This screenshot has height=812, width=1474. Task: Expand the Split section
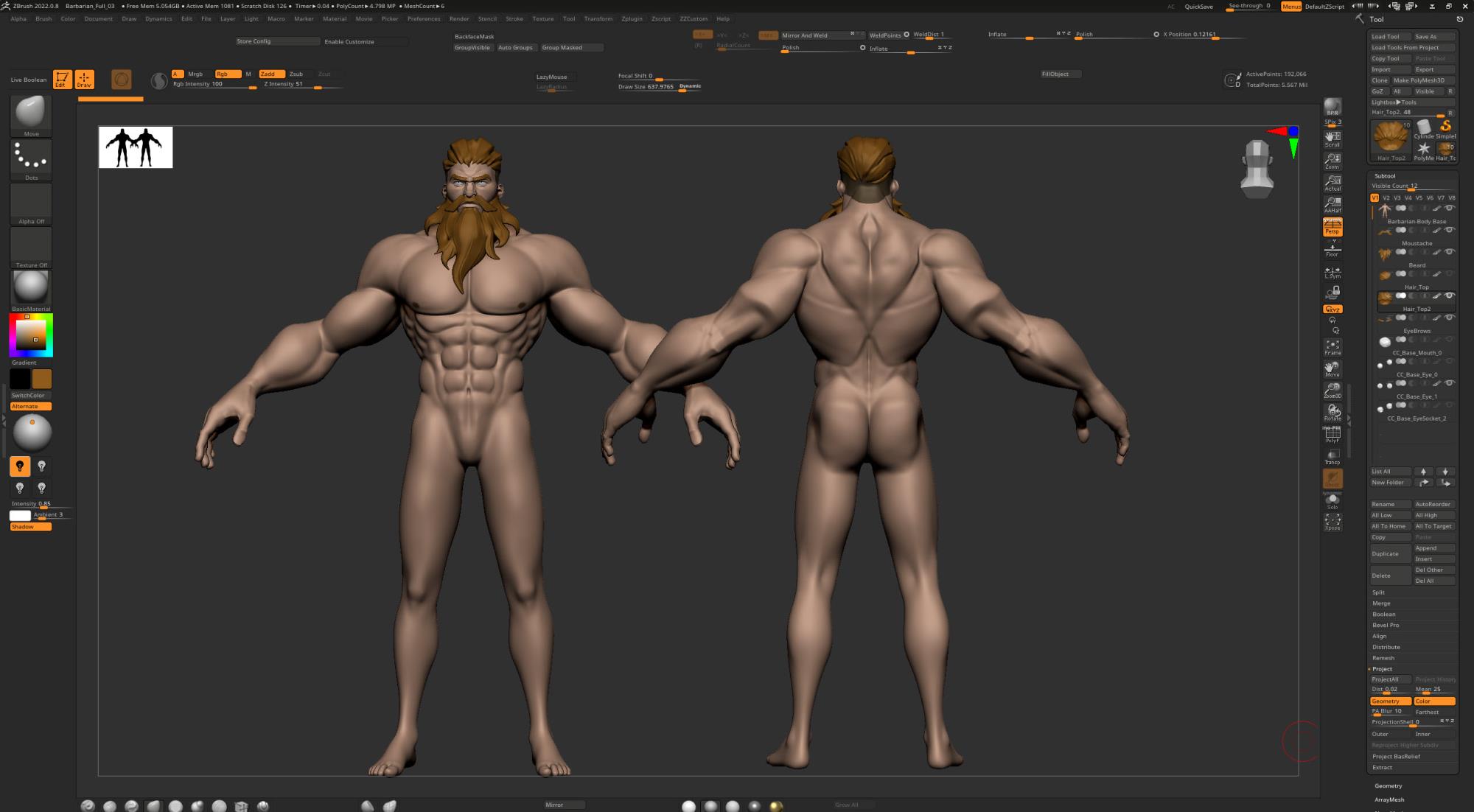1378,592
